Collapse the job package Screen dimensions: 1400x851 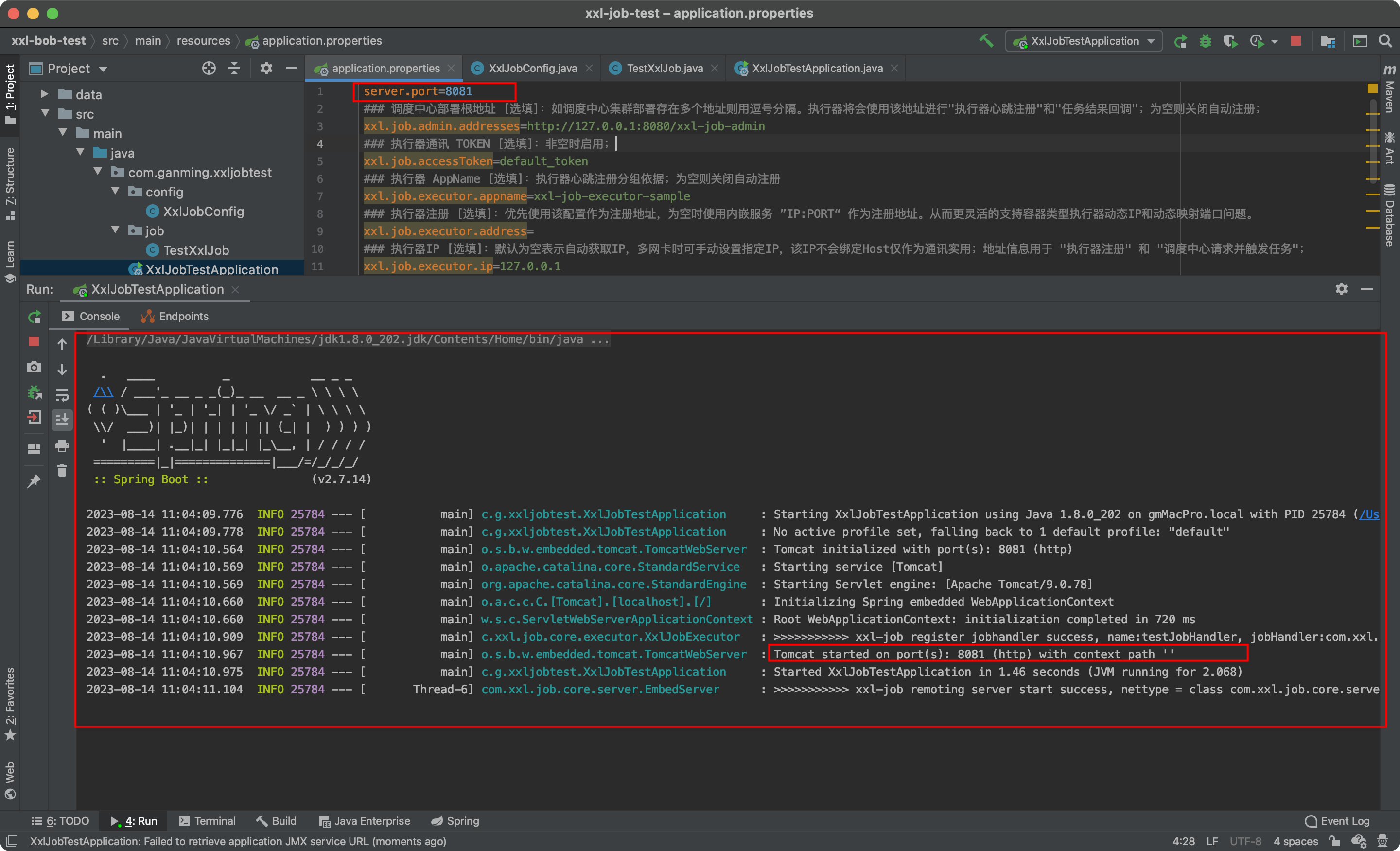pos(115,230)
